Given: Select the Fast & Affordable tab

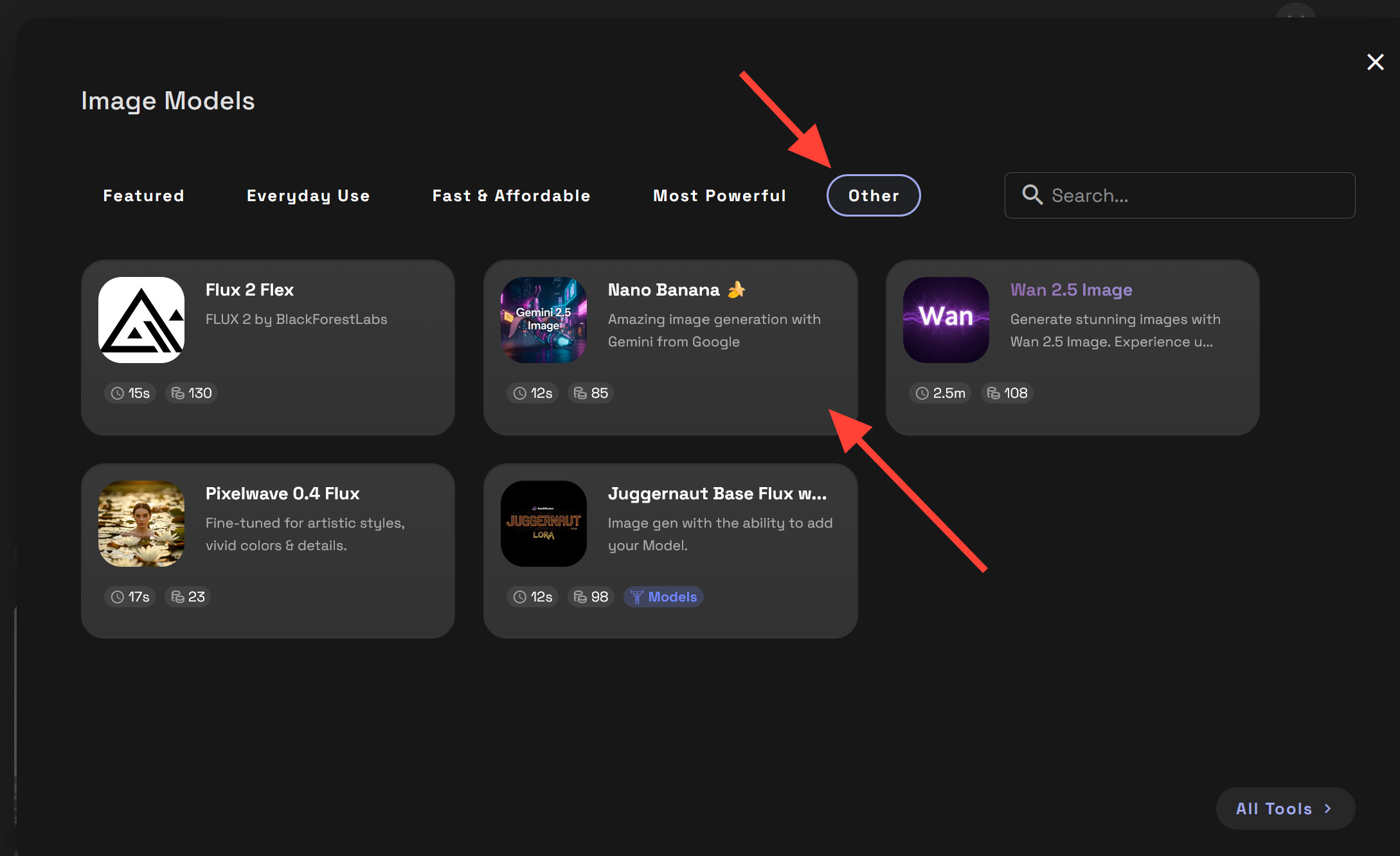Looking at the screenshot, I should coord(512,195).
